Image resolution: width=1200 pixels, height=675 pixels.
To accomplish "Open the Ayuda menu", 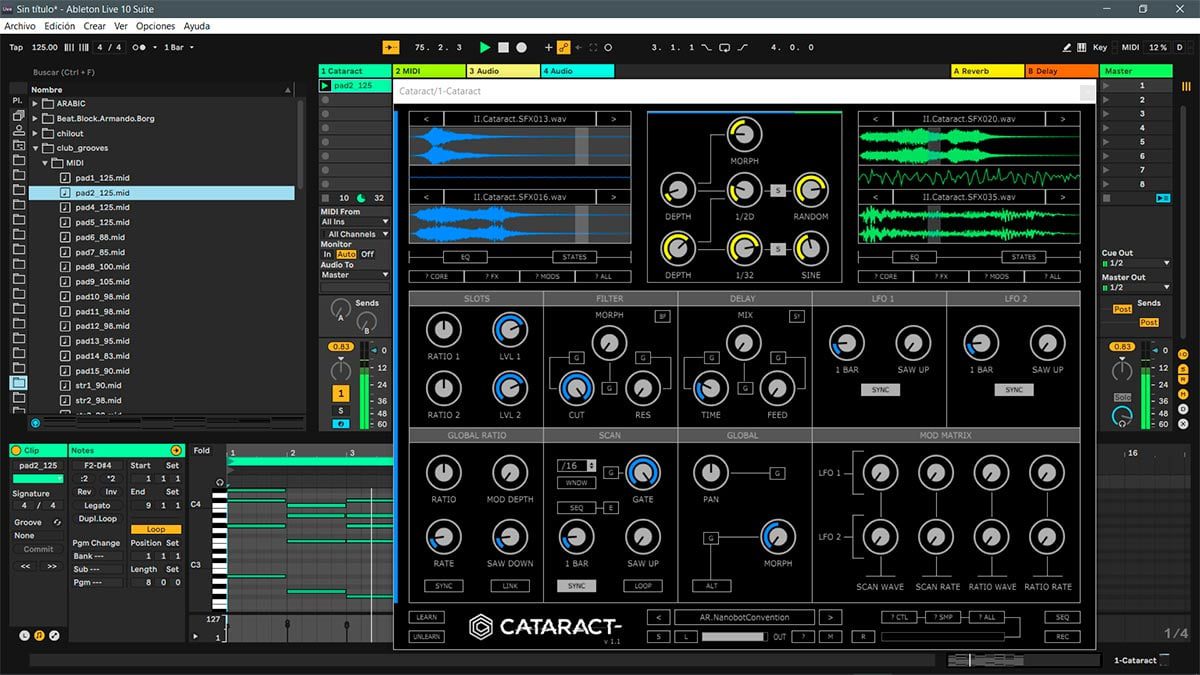I will (197, 26).
